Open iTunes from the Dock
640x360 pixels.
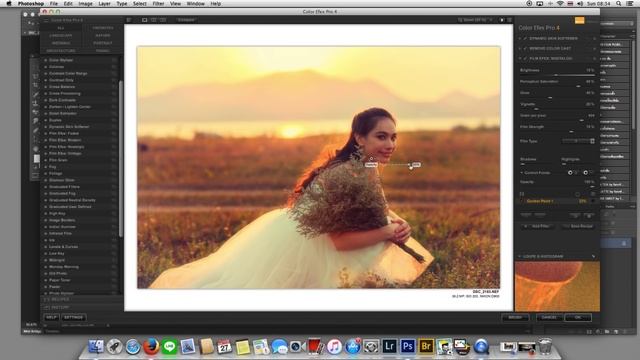pyautogui.click(x=334, y=347)
